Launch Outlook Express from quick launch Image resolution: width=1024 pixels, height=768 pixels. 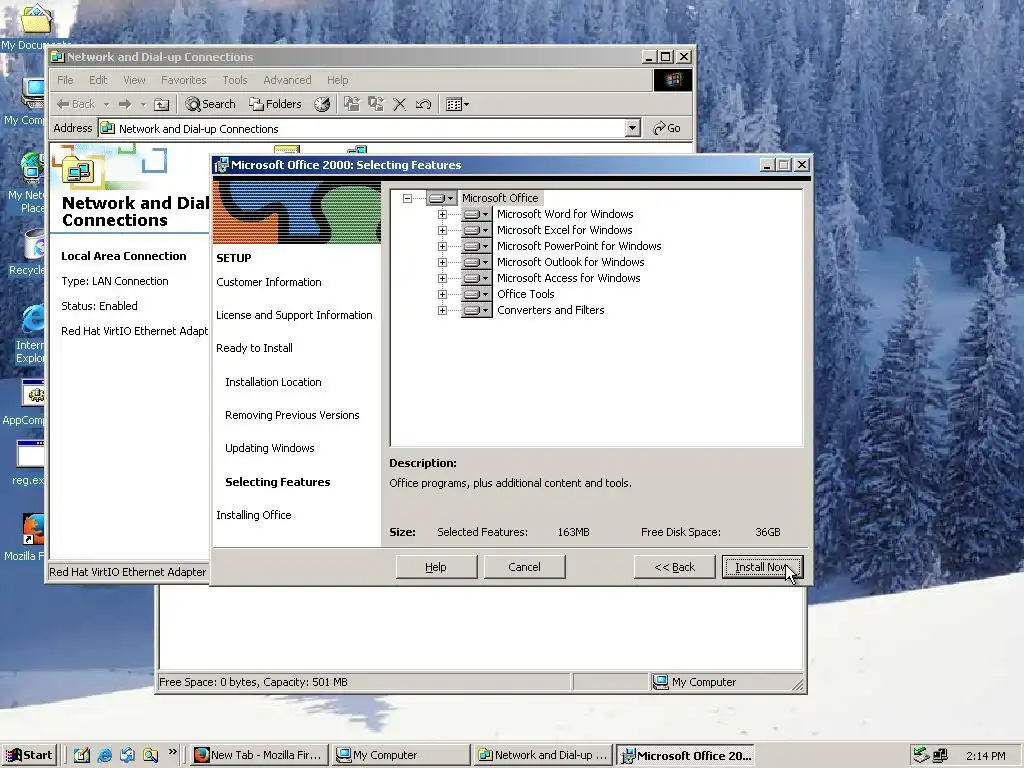tap(127, 755)
